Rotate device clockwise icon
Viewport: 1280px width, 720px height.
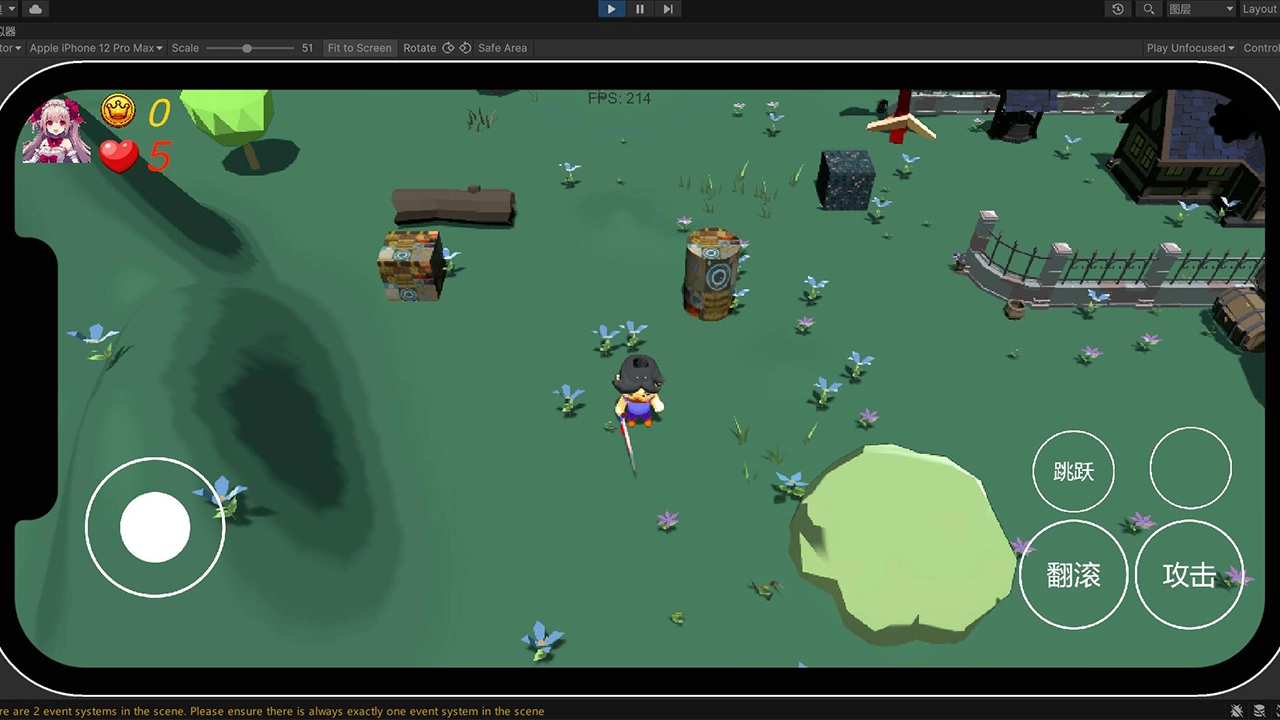coord(465,48)
